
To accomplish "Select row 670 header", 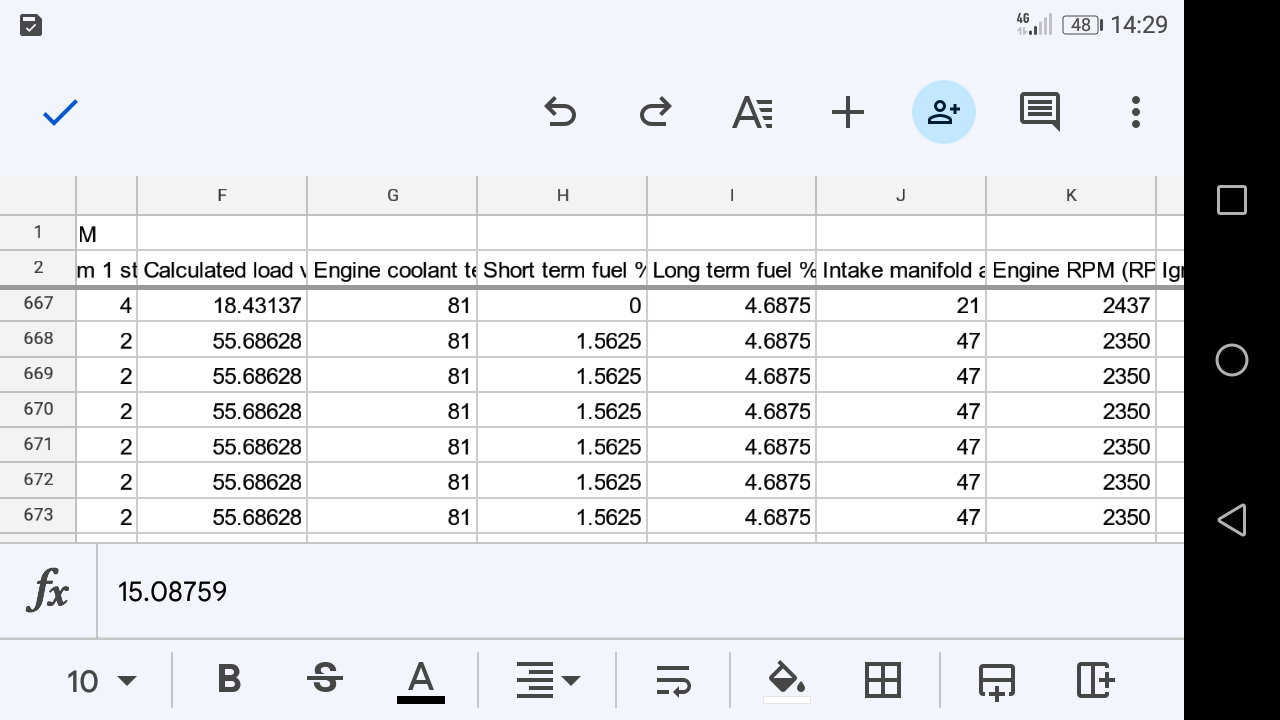I will pos(38,409).
